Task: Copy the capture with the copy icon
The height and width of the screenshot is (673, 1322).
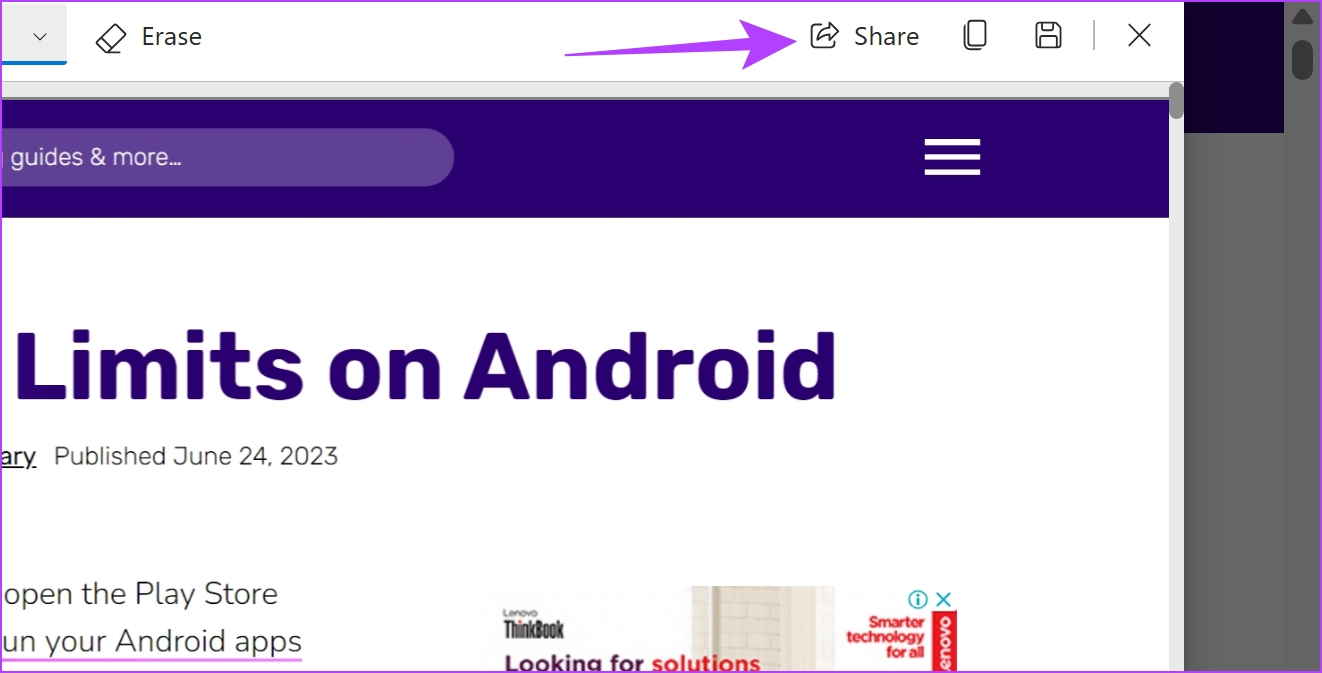Action: coord(975,37)
